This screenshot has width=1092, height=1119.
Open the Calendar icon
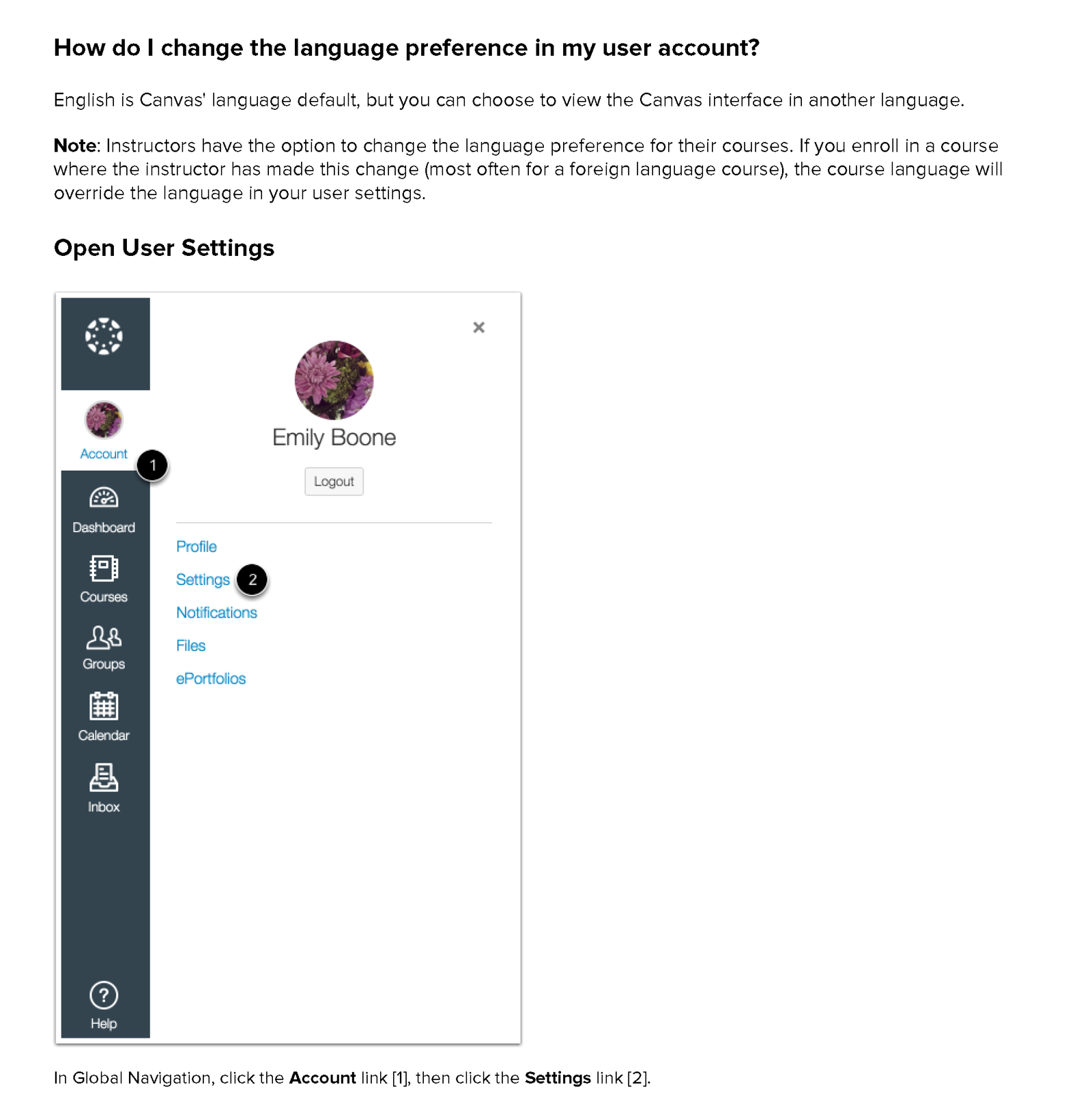pyautogui.click(x=104, y=706)
